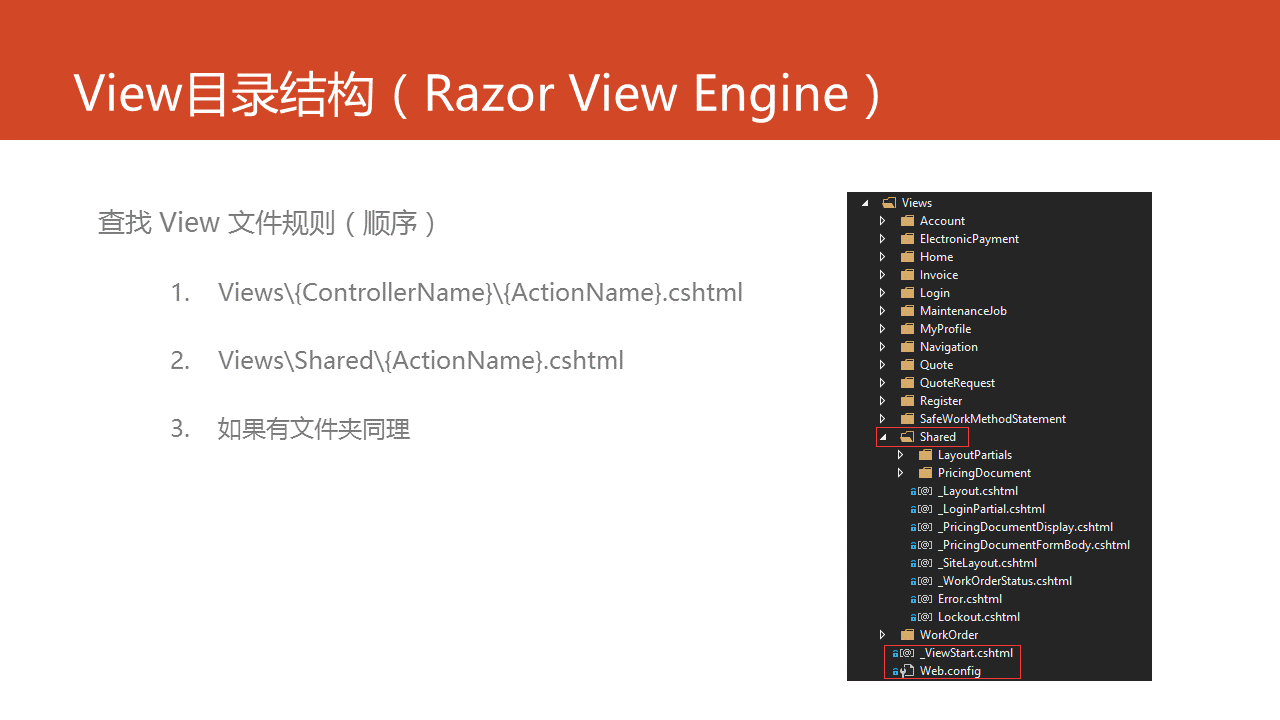Click the Views root folder icon

click(889, 203)
